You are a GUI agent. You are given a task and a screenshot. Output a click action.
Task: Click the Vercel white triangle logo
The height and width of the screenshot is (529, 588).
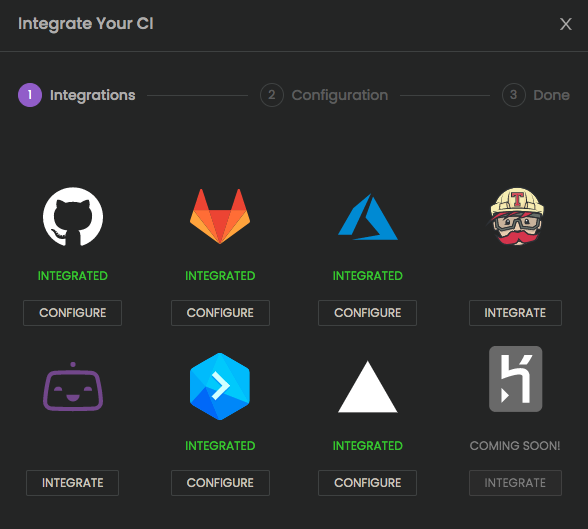point(368,387)
